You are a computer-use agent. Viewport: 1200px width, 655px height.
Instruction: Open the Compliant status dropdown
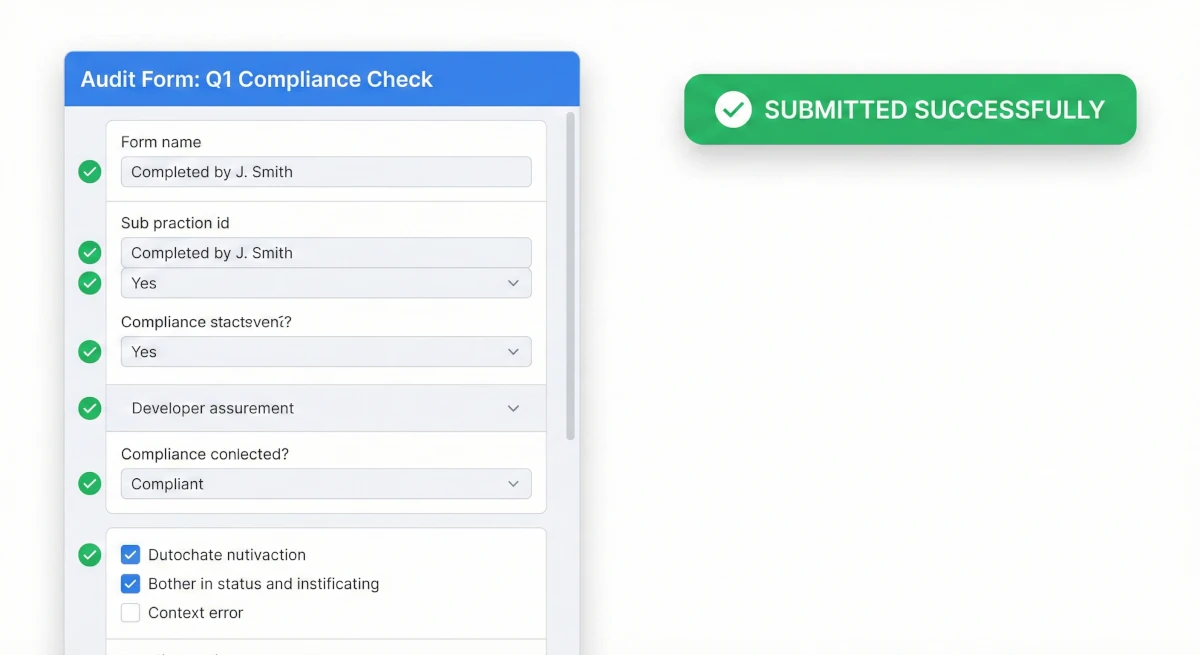(x=326, y=484)
